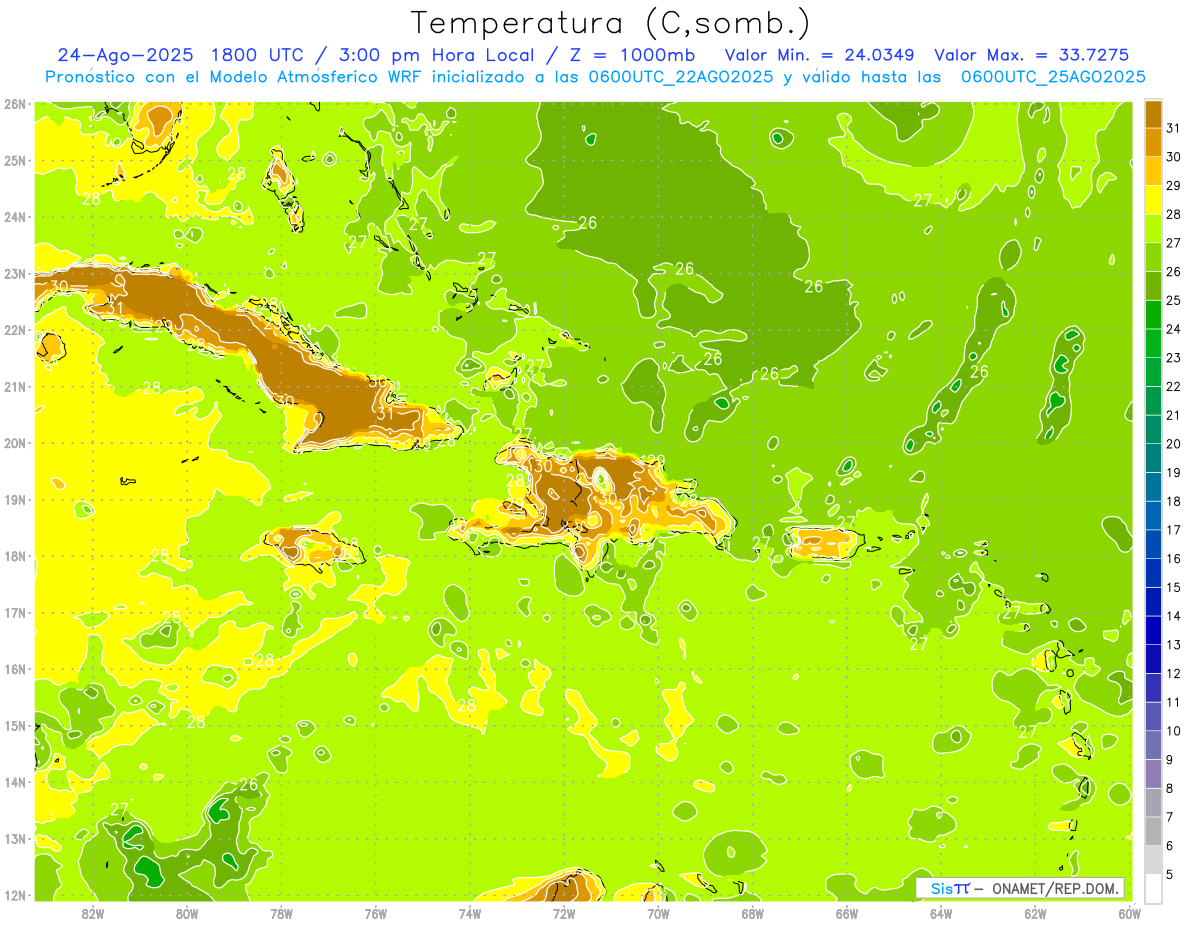Click the white legend swatch below 5

(1153, 888)
